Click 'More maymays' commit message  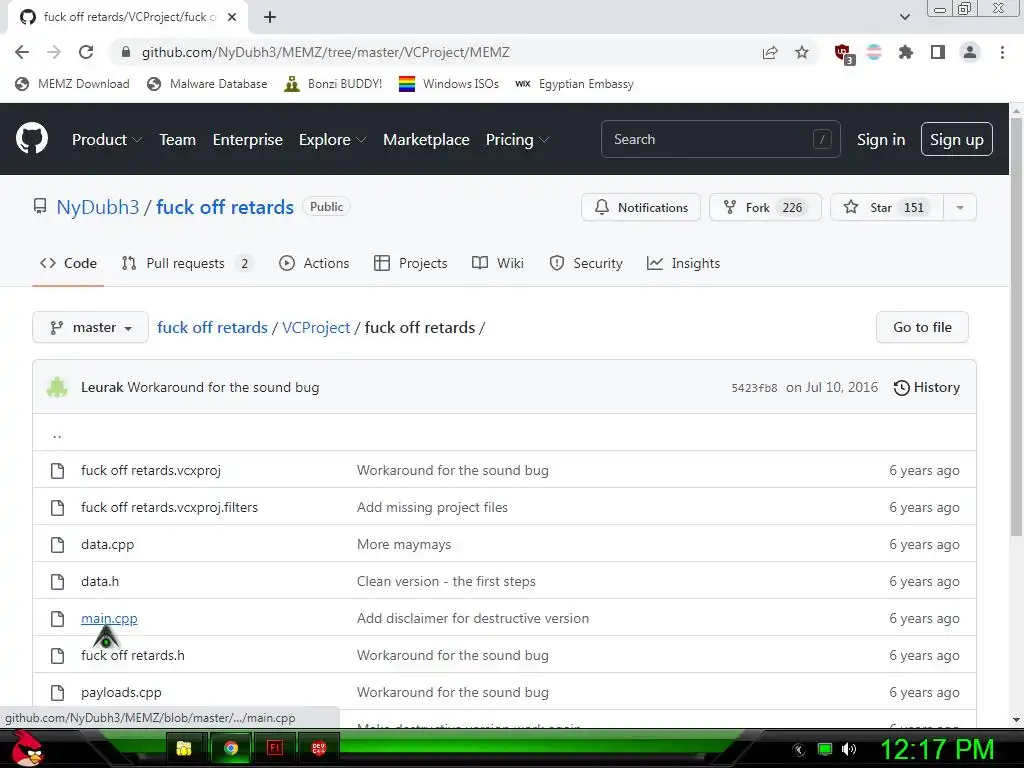click(x=404, y=545)
